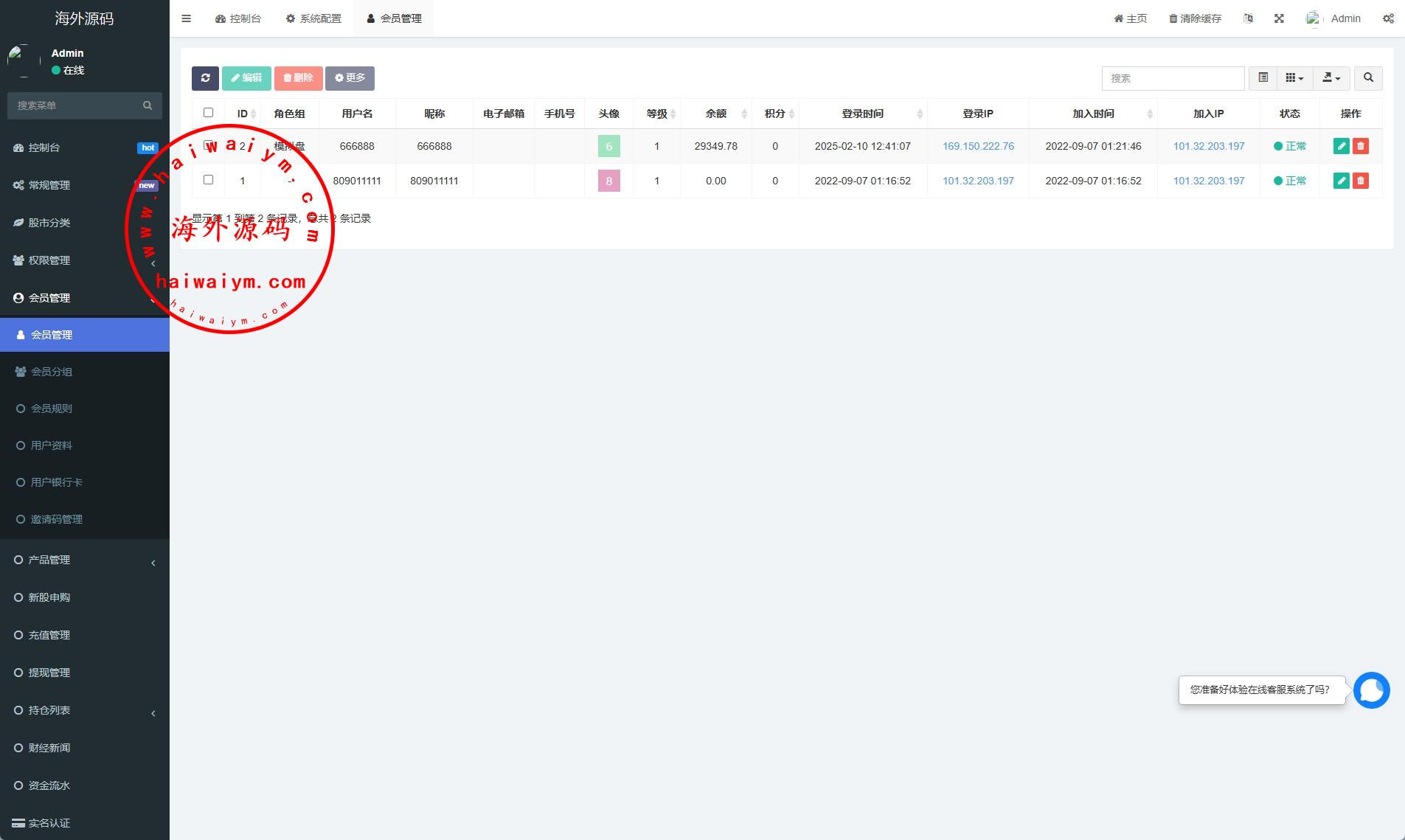Open the export data dropdown

(1331, 78)
